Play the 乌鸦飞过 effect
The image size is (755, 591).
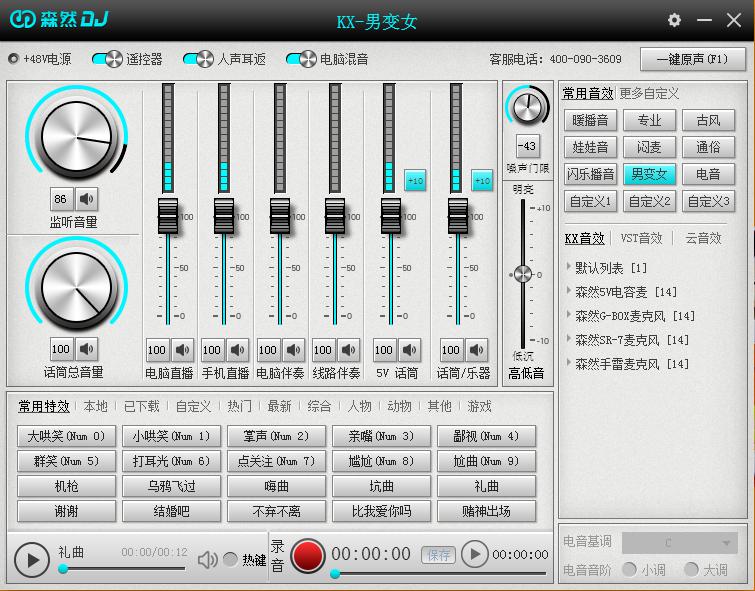(x=171, y=486)
